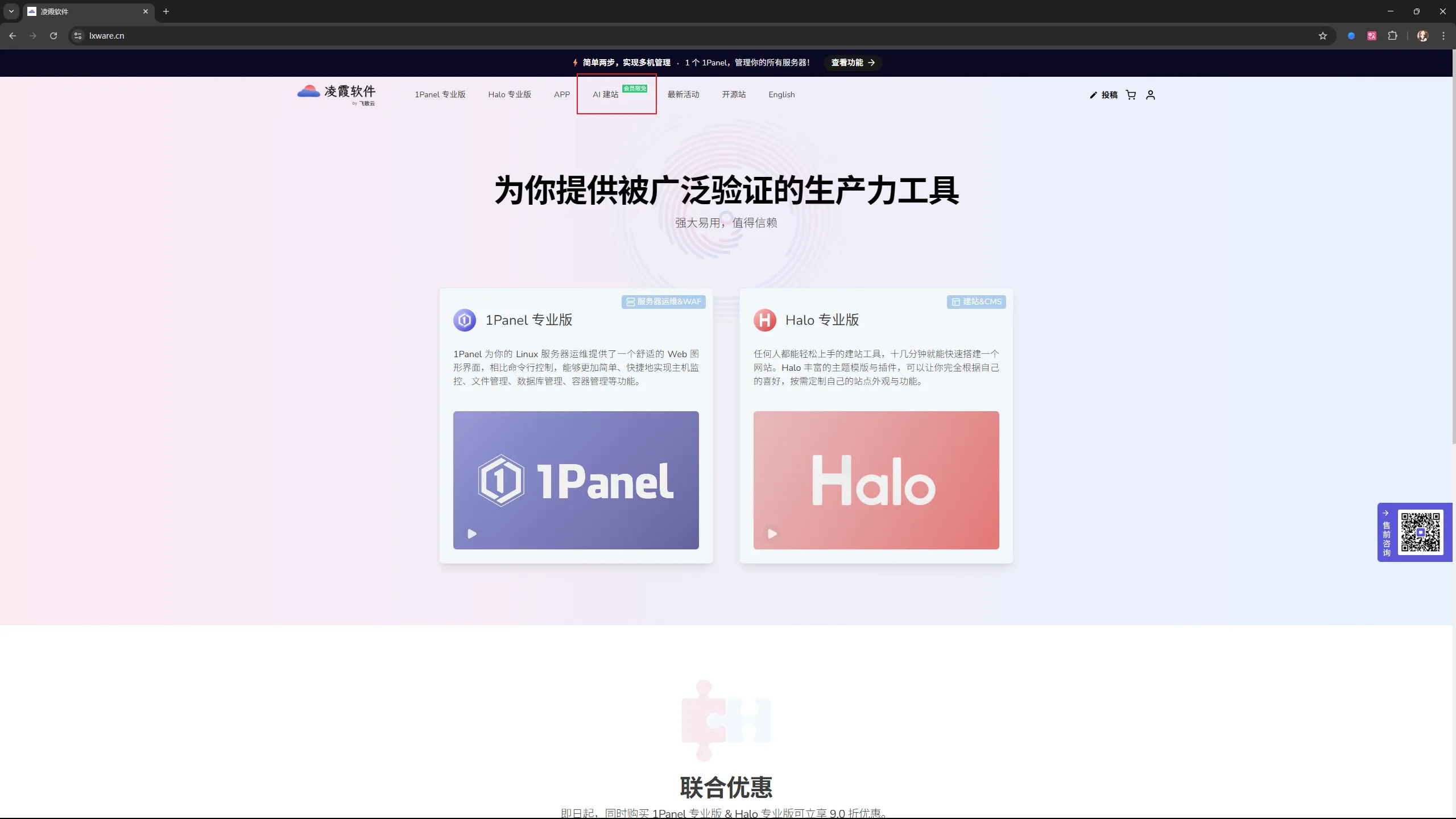Viewport: 1456px width, 819px height.
Task: Click the page vertical scrollbar
Action: click(1454, 246)
